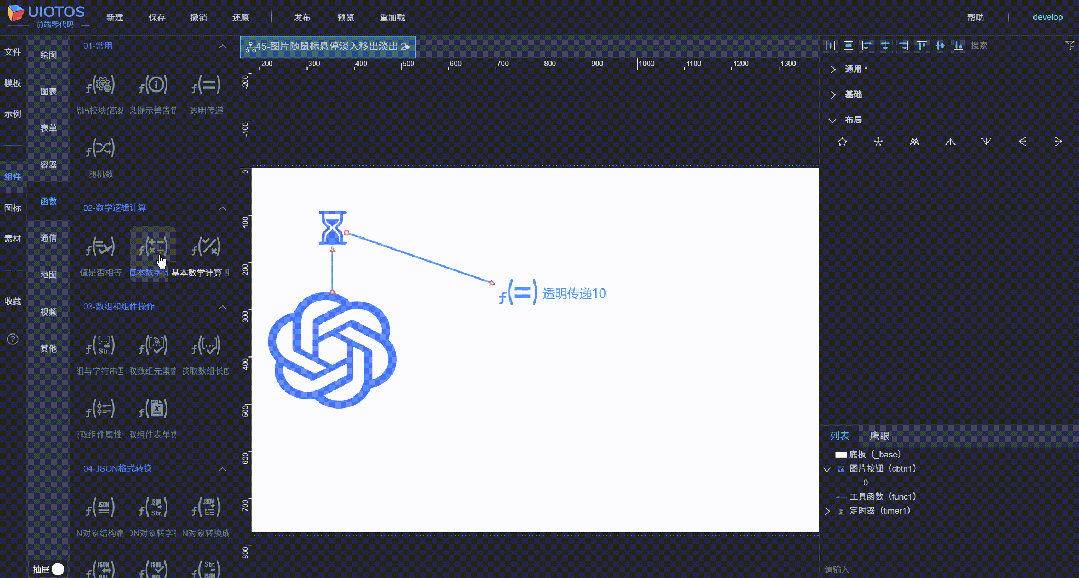The image size is (1079, 578).
Task: Select the highlighted 基本数学 function icon
Action: pos(153,247)
